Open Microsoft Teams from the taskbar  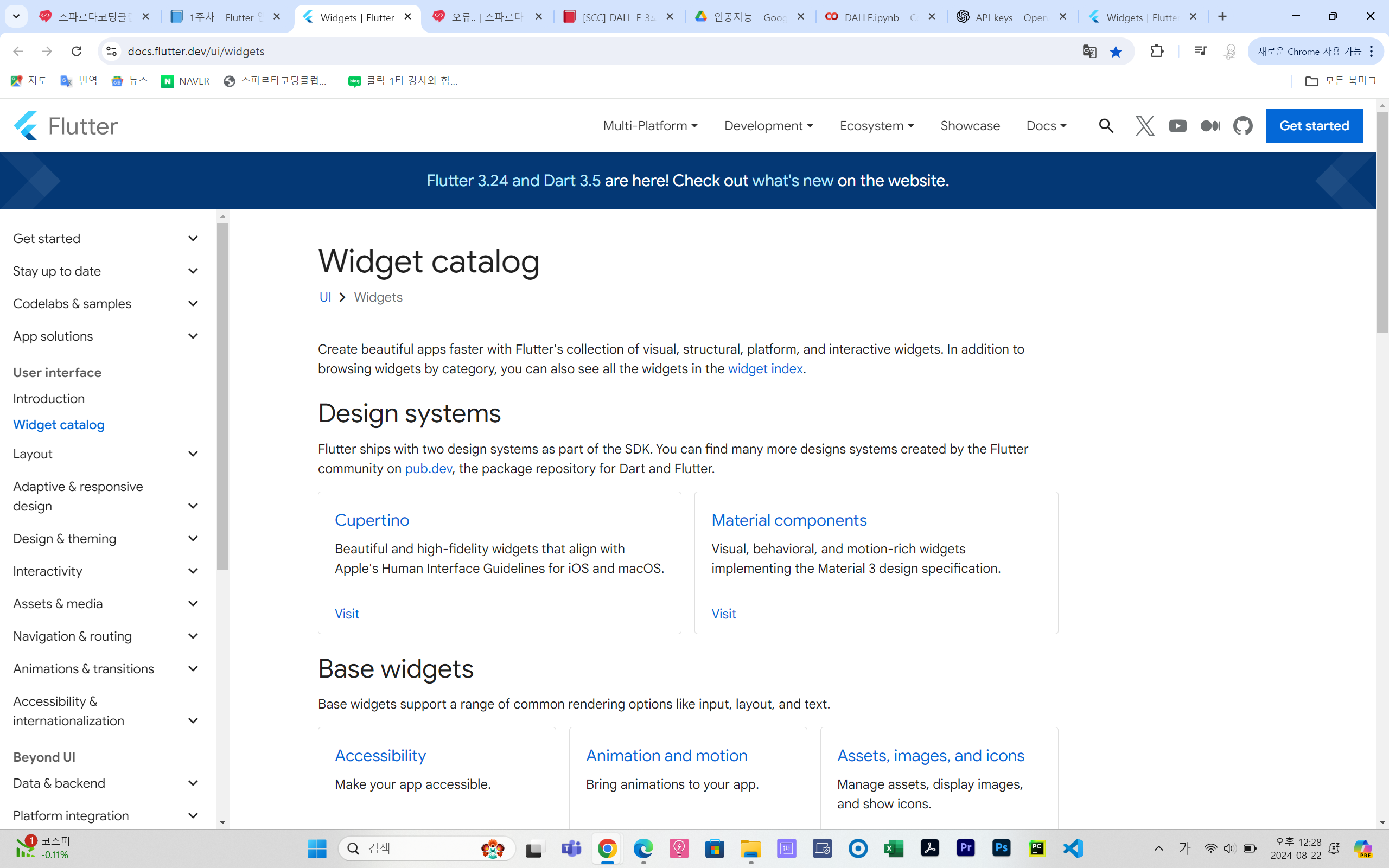571,848
